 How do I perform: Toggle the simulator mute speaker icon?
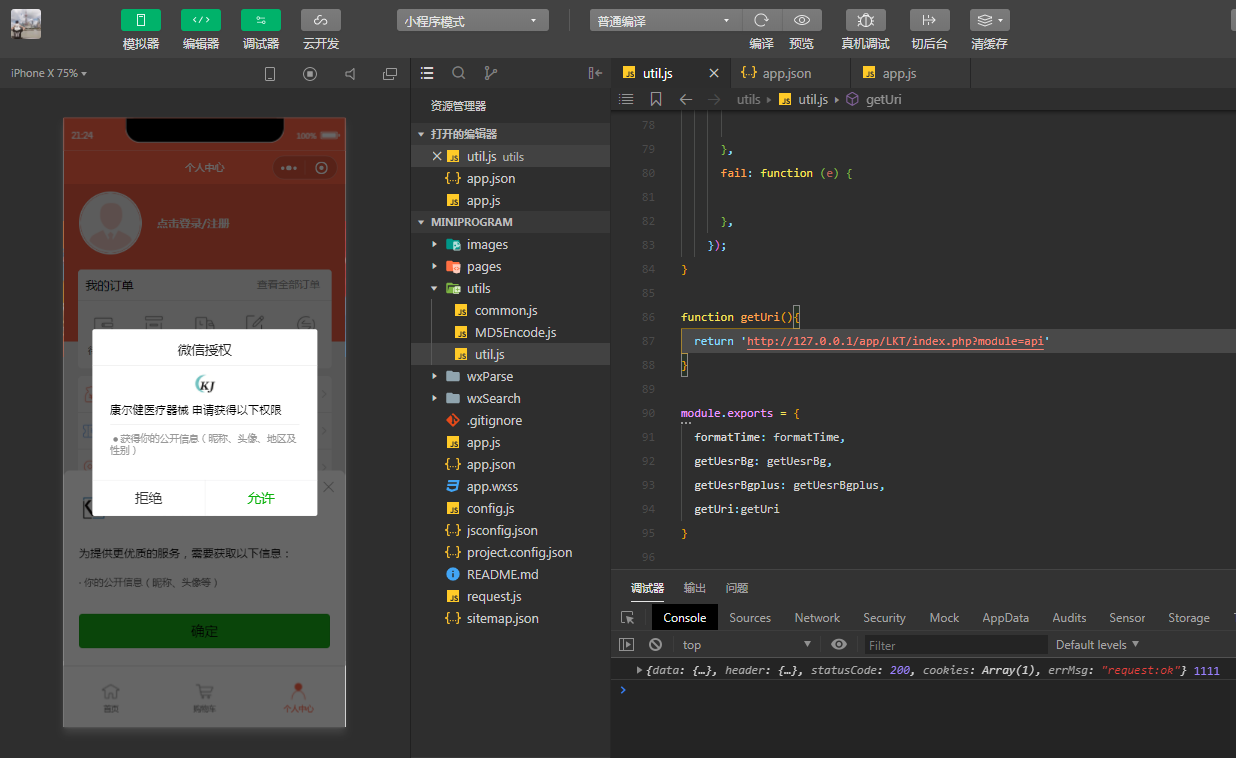[x=350, y=74]
